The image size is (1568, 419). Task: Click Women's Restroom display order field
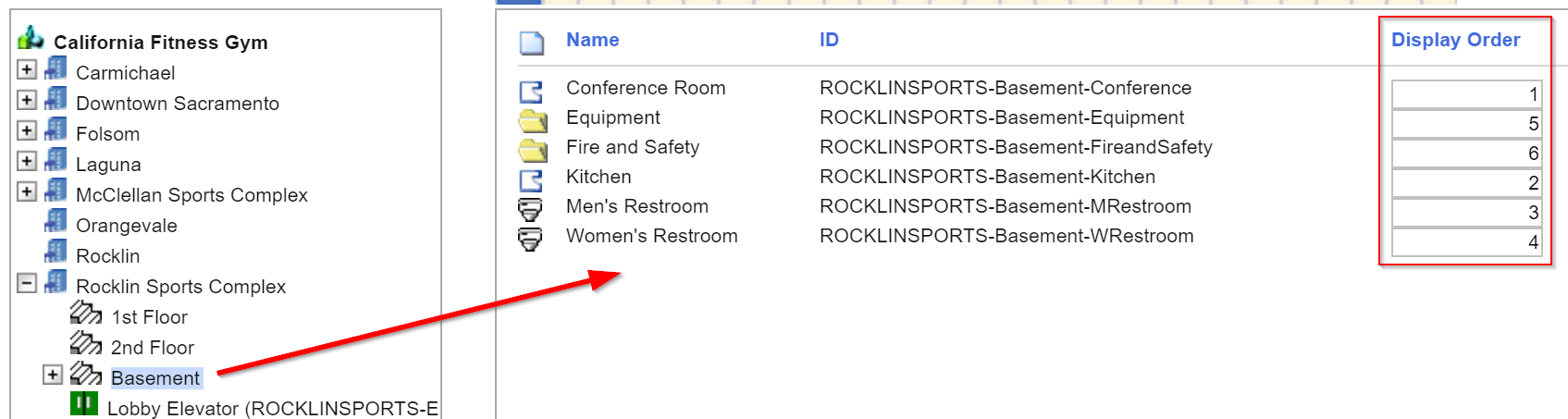(x=1466, y=241)
